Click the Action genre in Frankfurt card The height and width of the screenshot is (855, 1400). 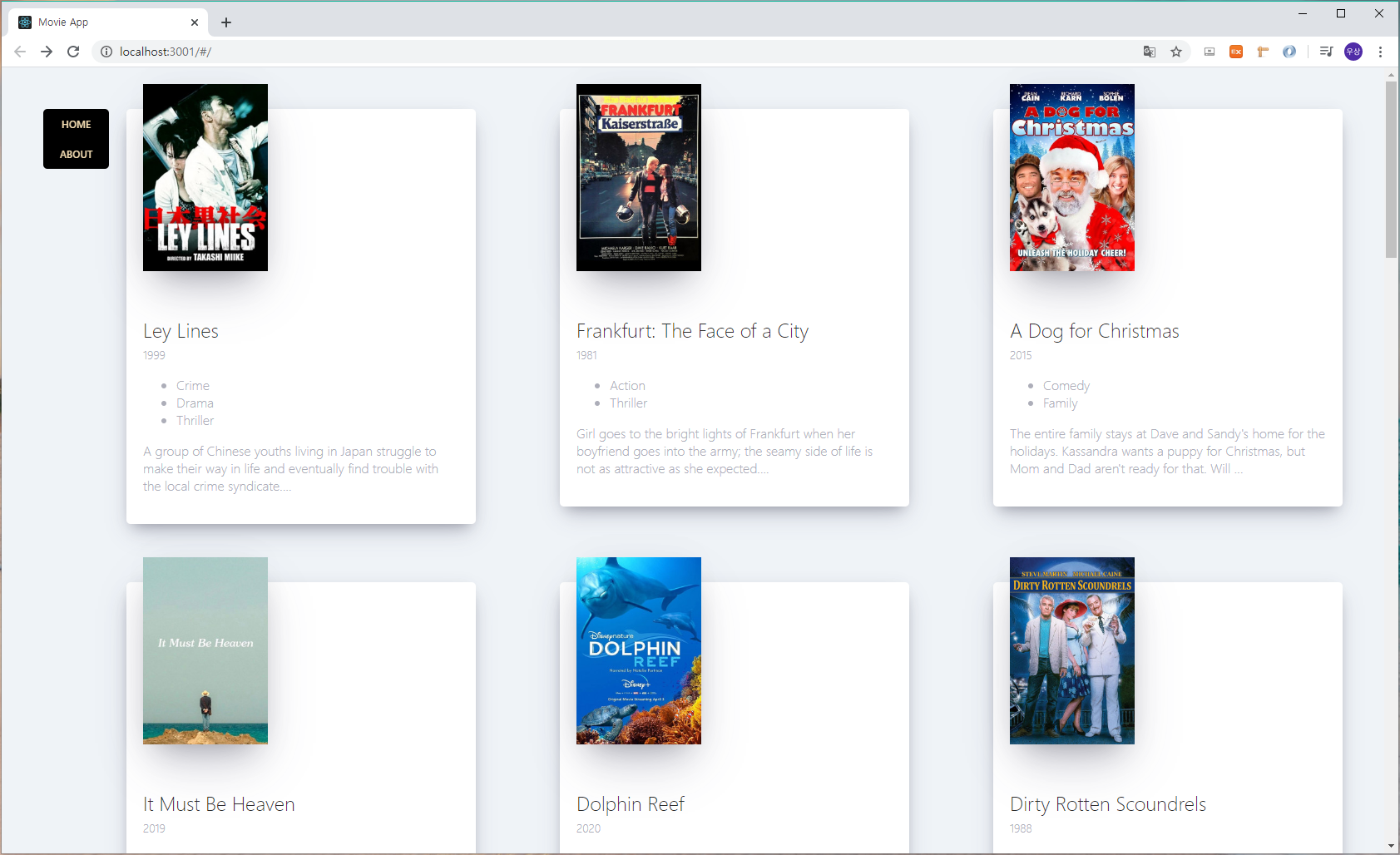coord(627,386)
